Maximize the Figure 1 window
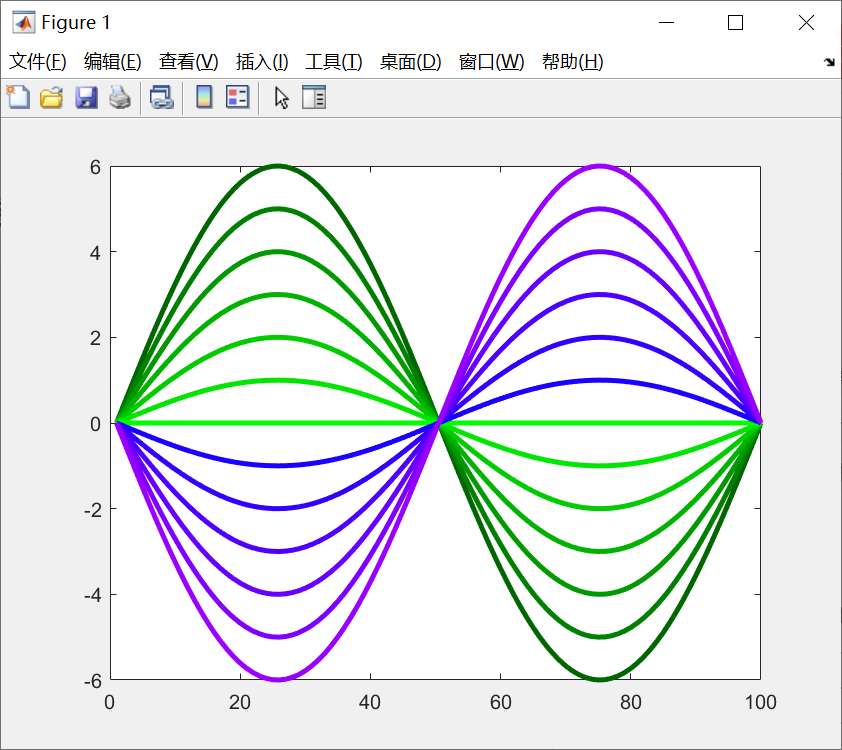 (x=735, y=23)
